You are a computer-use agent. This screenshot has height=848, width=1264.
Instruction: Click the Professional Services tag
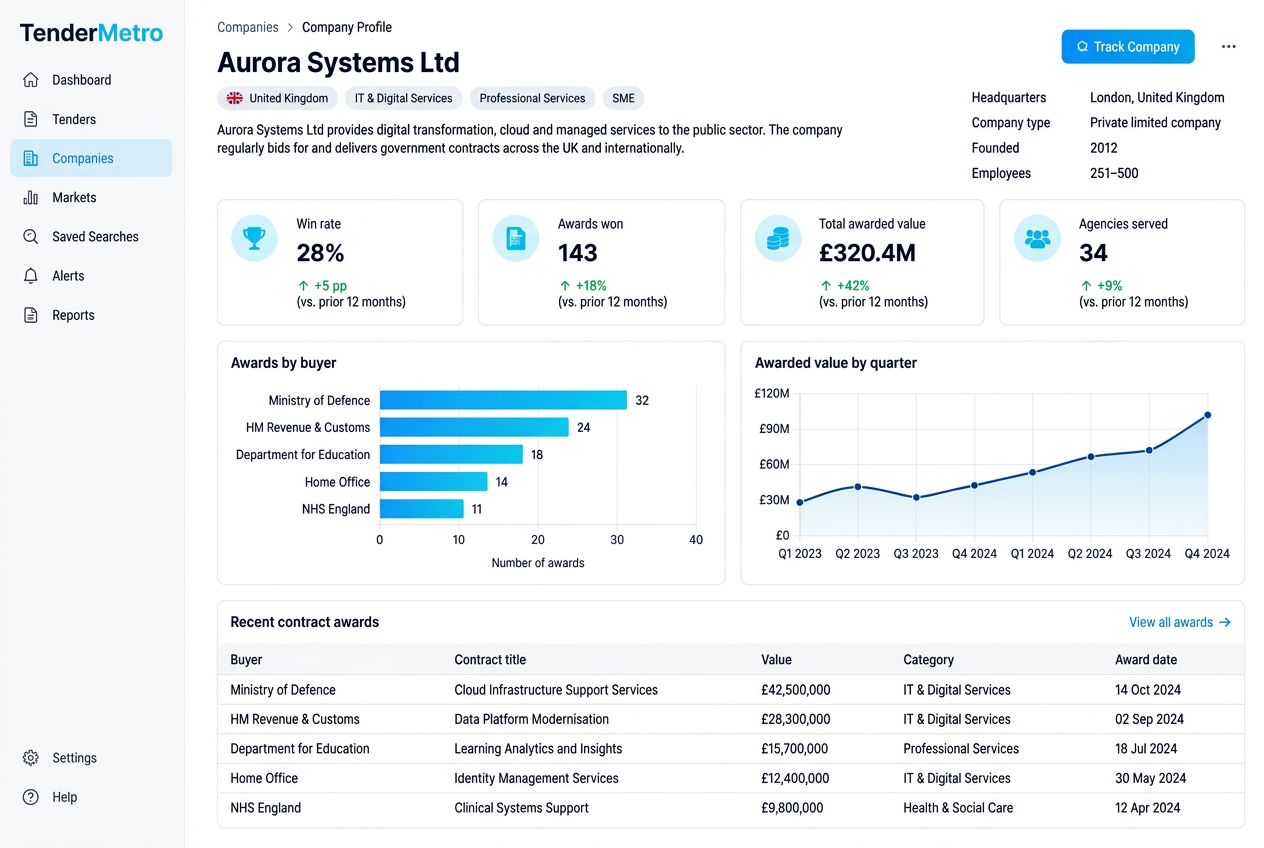(x=532, y=98)
